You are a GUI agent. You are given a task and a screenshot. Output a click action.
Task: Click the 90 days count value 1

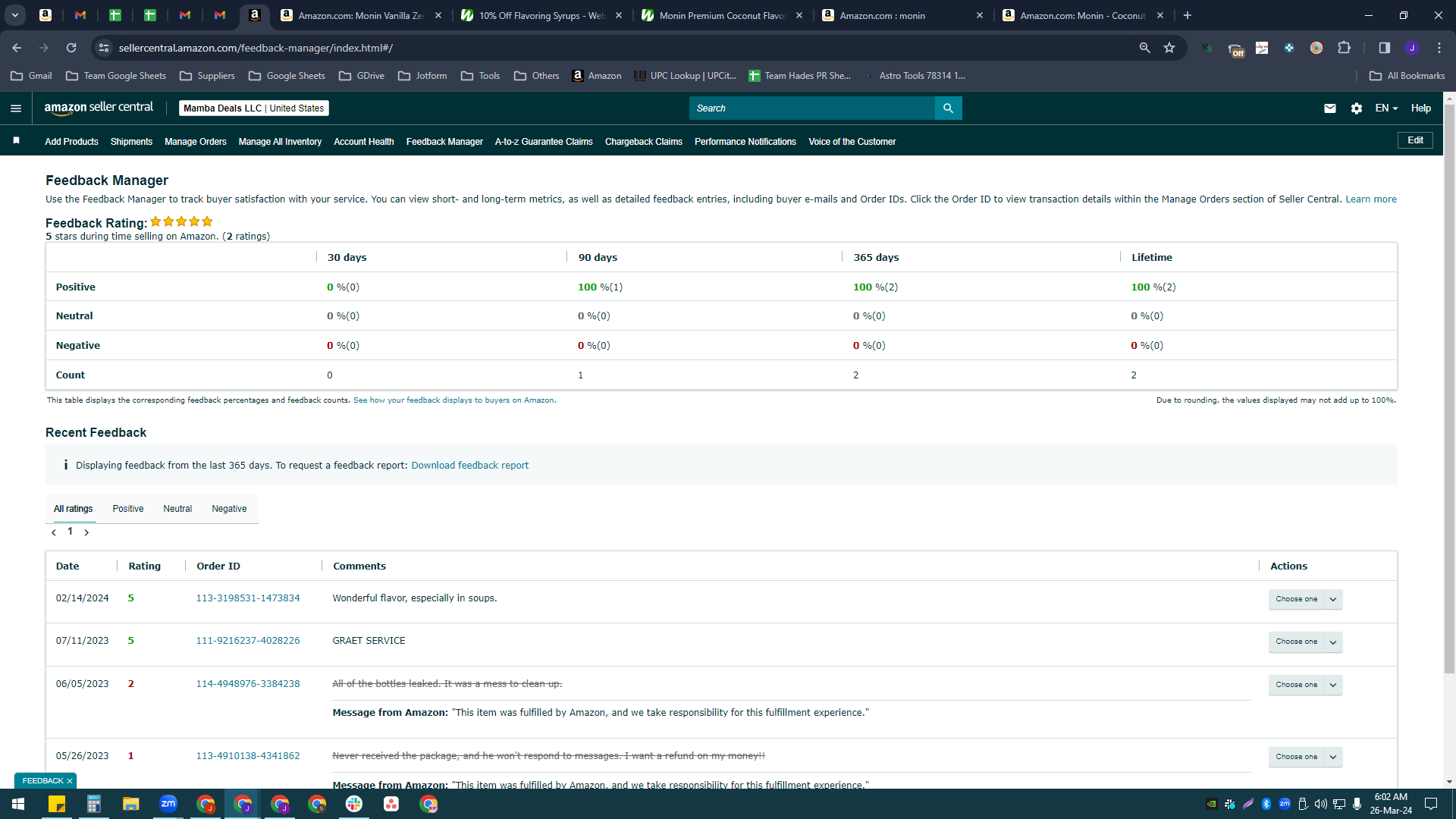581,375
